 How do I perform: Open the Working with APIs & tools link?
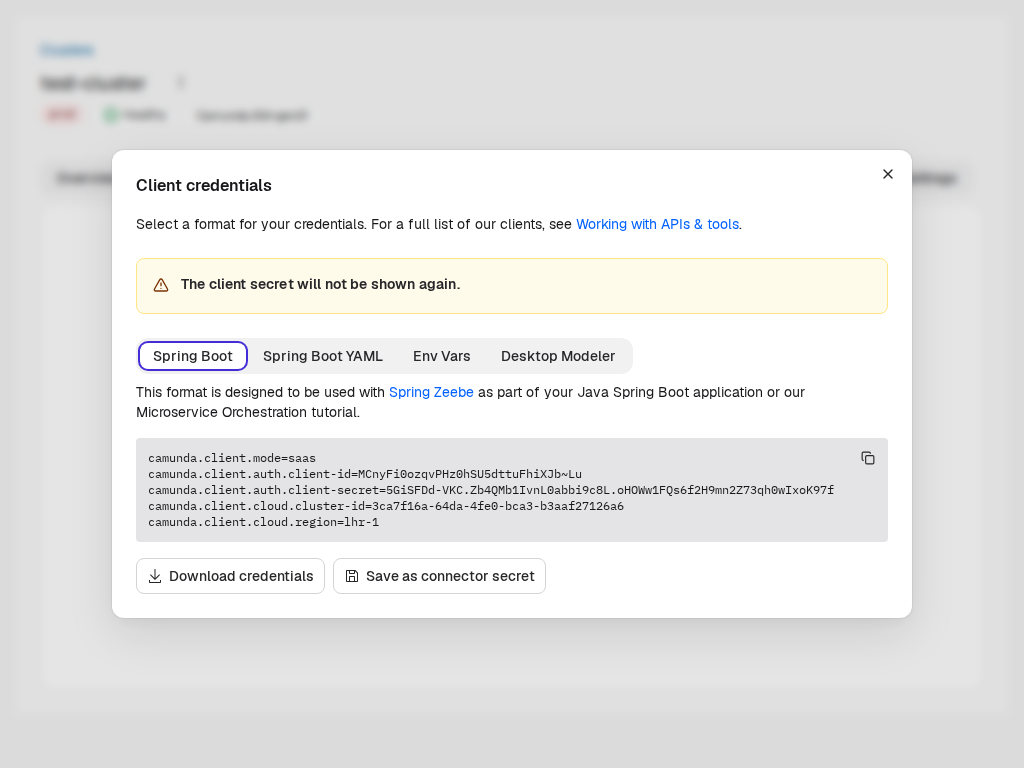tap(658, 224)
